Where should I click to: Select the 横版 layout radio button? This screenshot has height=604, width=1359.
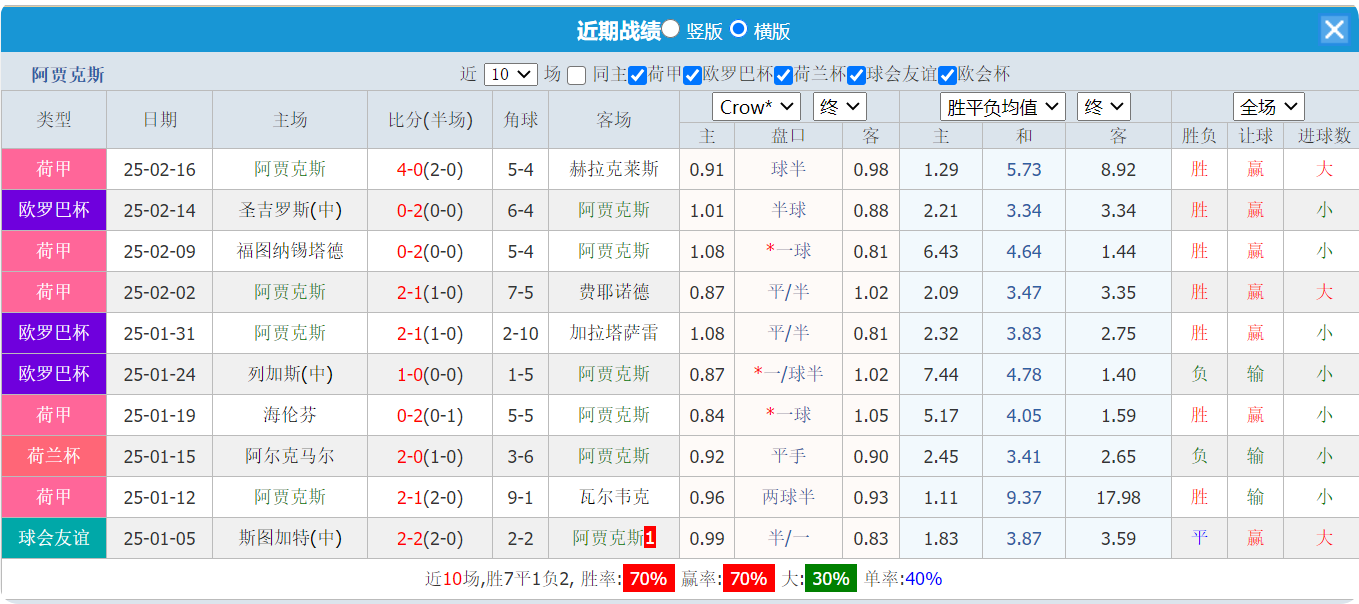tap(738, 30)
